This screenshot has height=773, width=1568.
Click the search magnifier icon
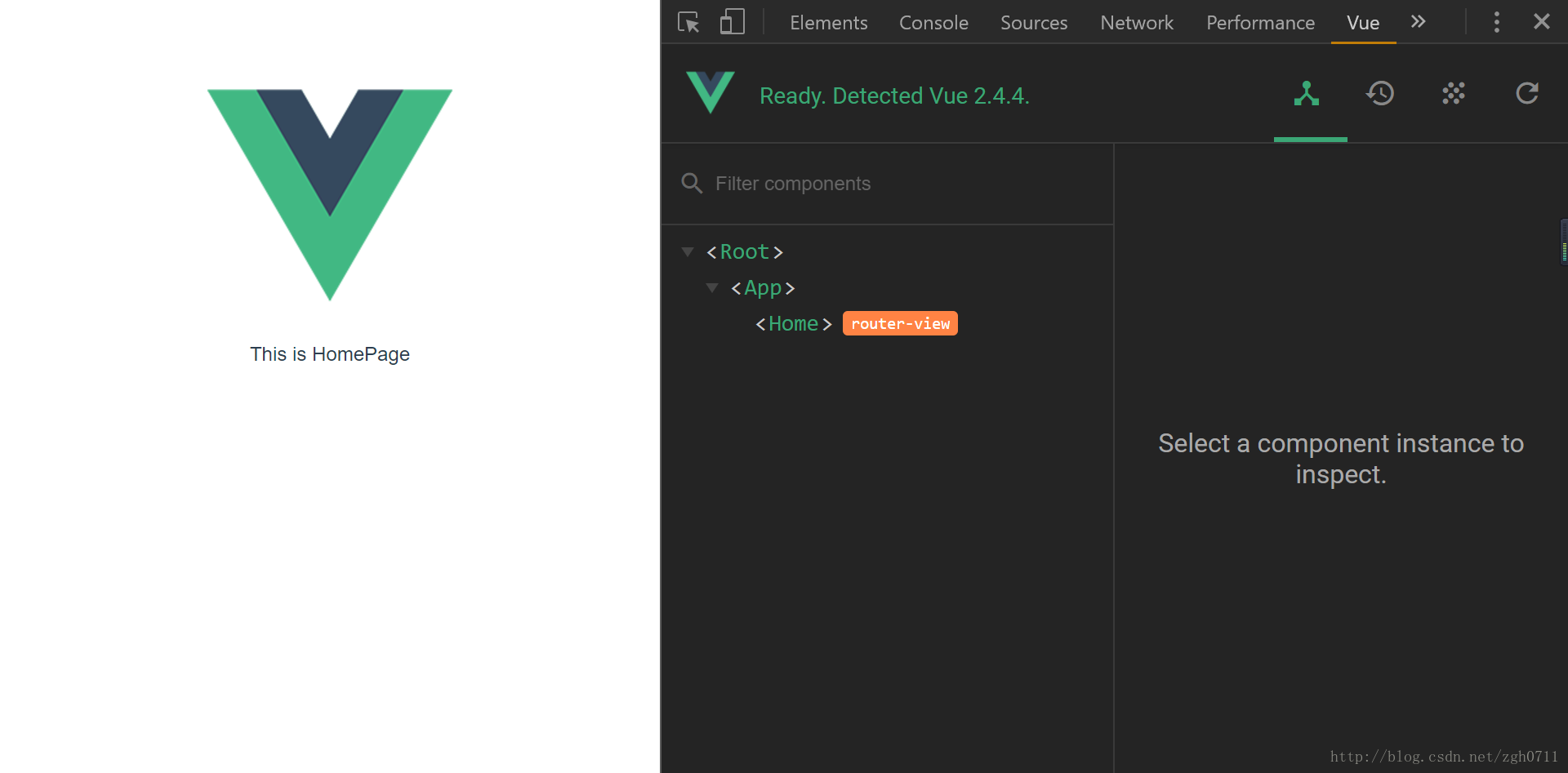tap(692, 184)
